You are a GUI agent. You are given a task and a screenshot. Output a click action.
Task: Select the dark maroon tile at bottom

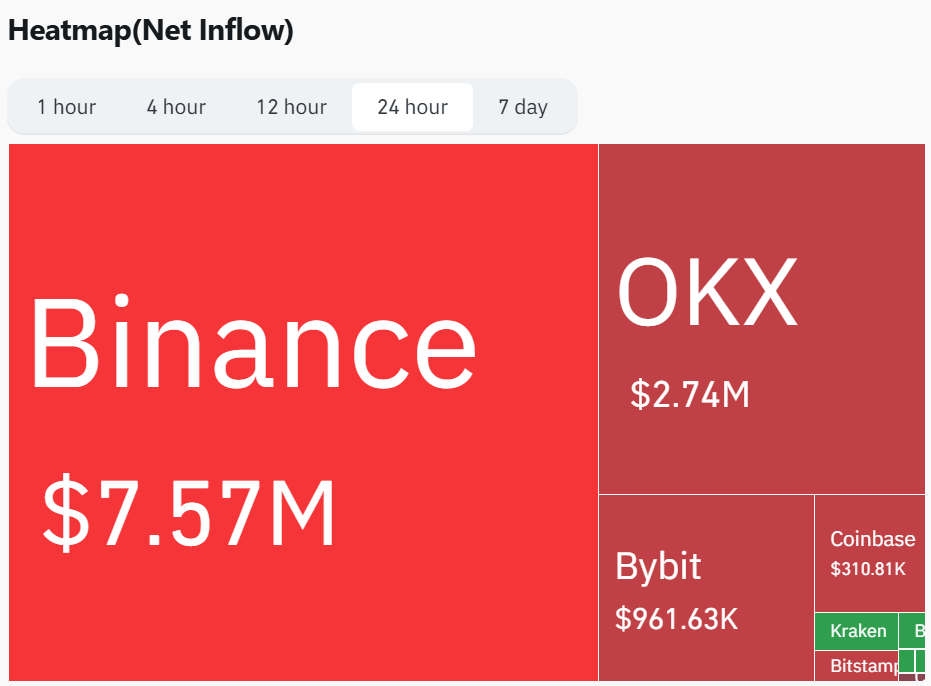[912, 677]
